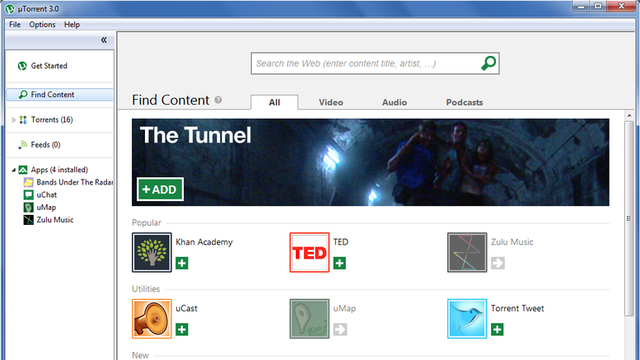Click the Torrent Tweet bird icon
This screenshot has width=640, height=360.
point(467,319)
